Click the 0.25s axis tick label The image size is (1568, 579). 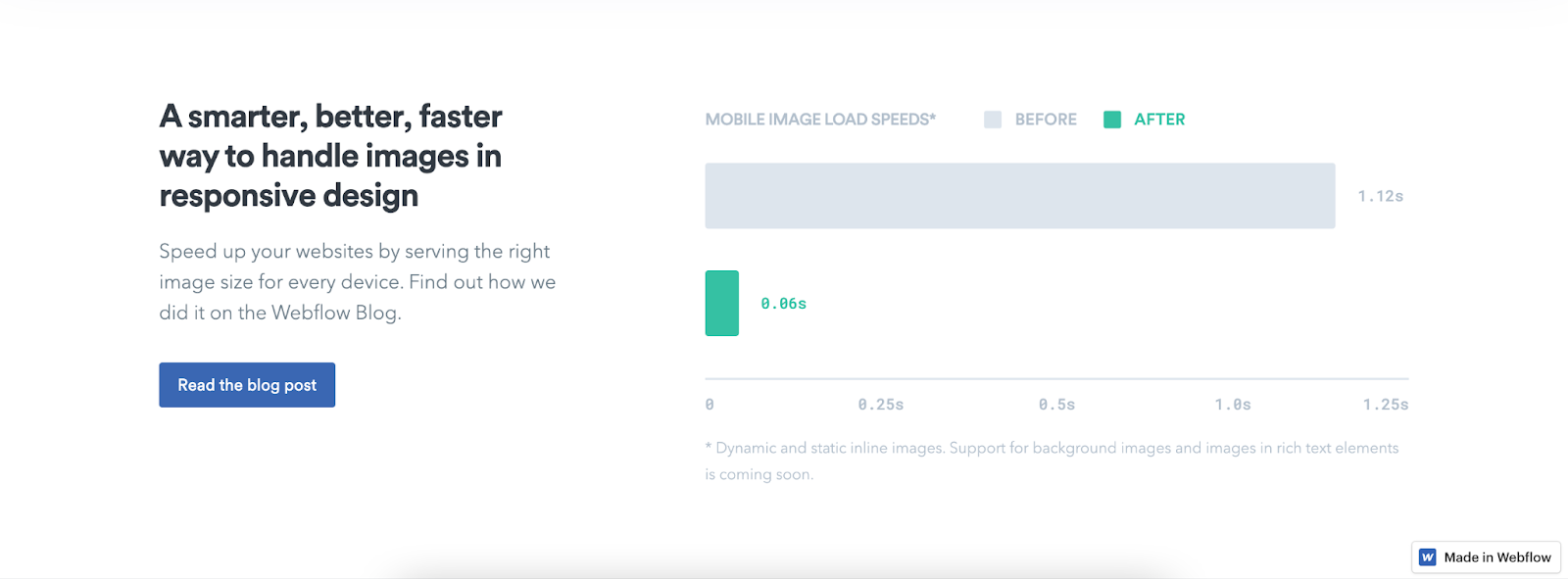(881, 405)
